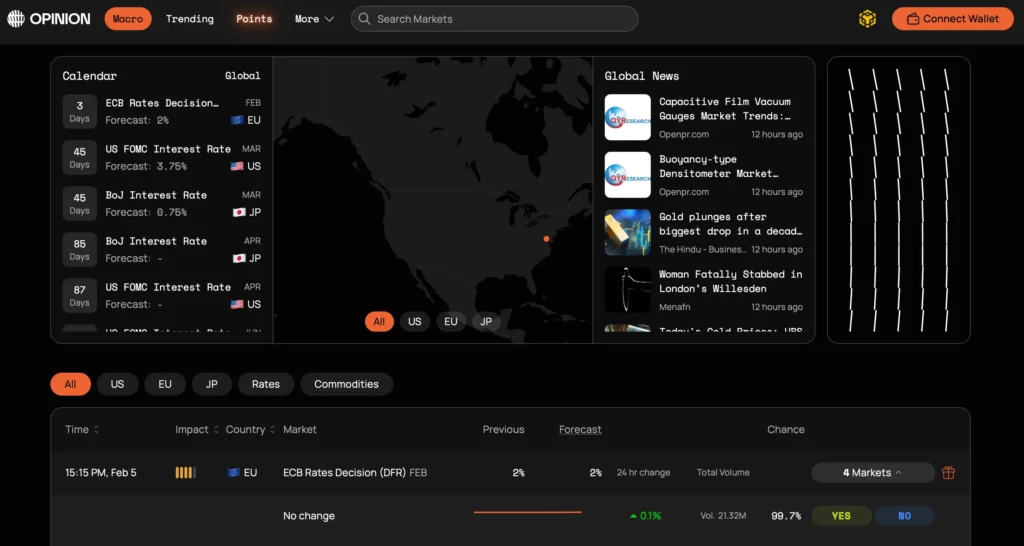1024x546 pixels.
Task: Expand the More menu dropdown
Action: 314,19
